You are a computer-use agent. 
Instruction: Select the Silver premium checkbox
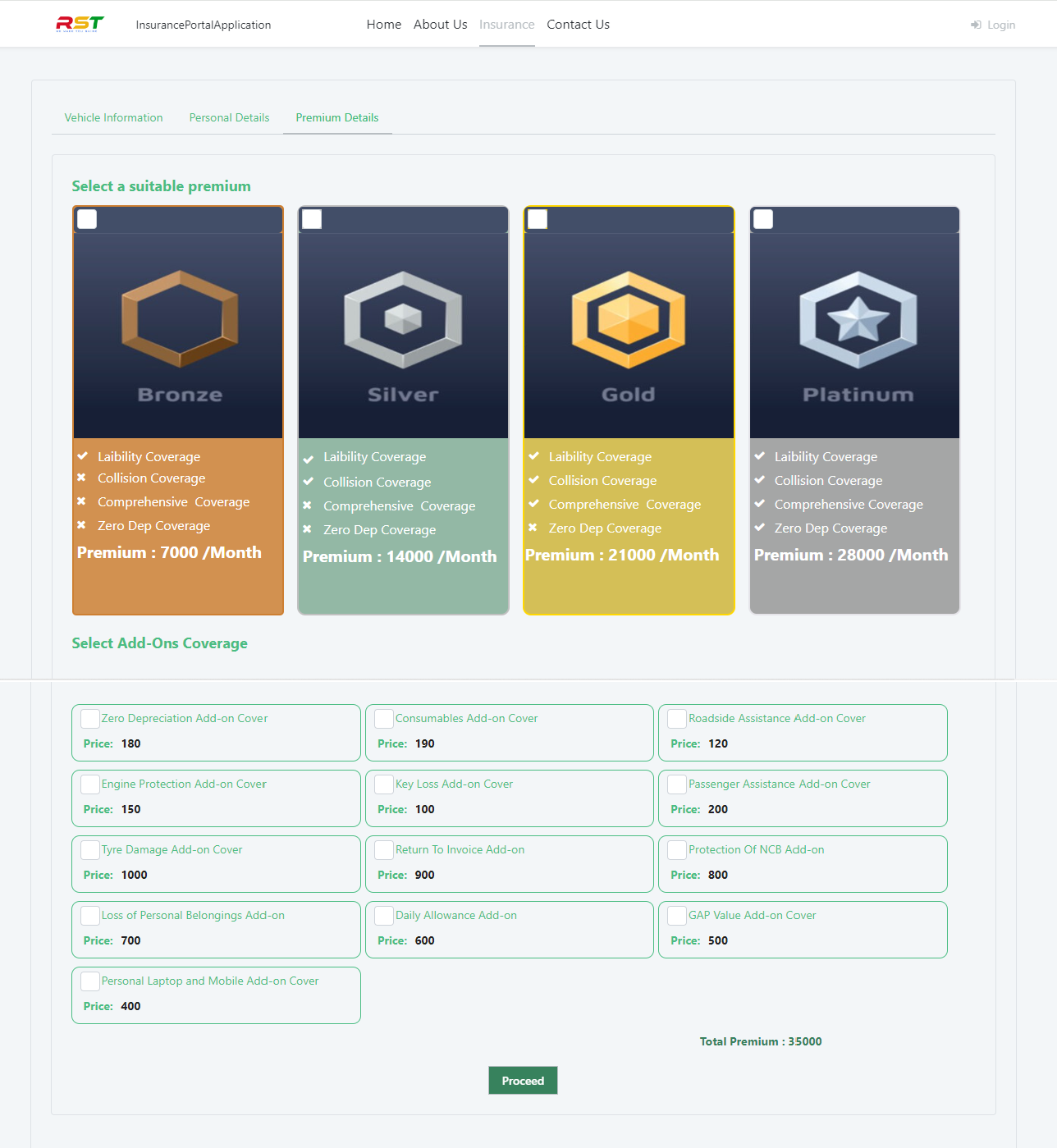point(312,219)
